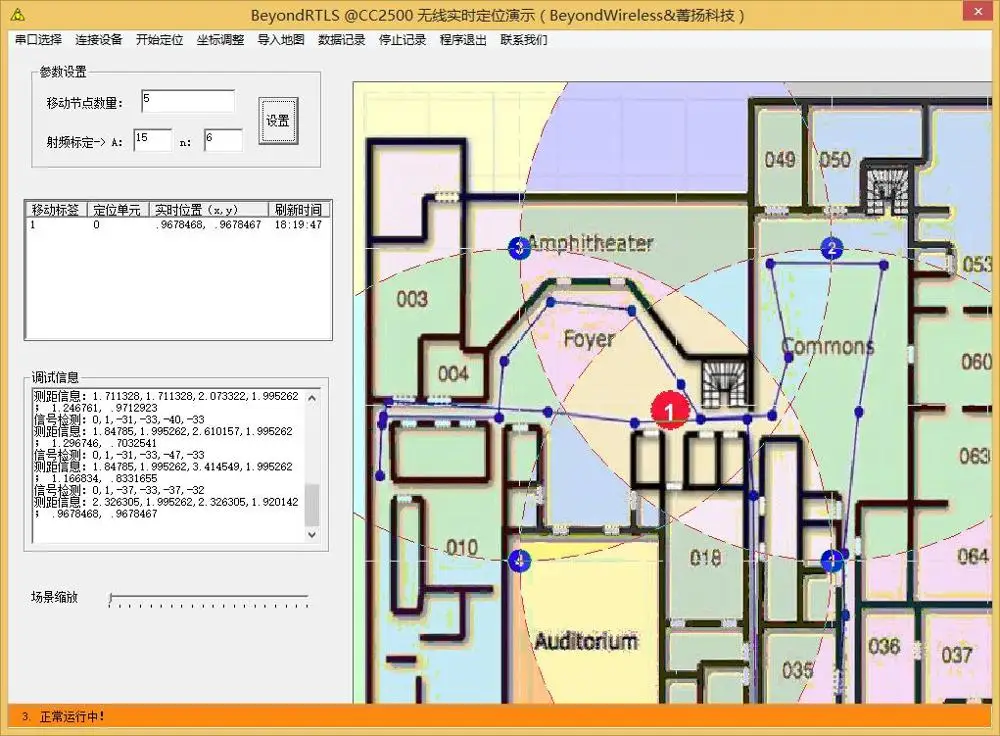
Task: Click room 003 on the map
Action: (x=412, y=298)
